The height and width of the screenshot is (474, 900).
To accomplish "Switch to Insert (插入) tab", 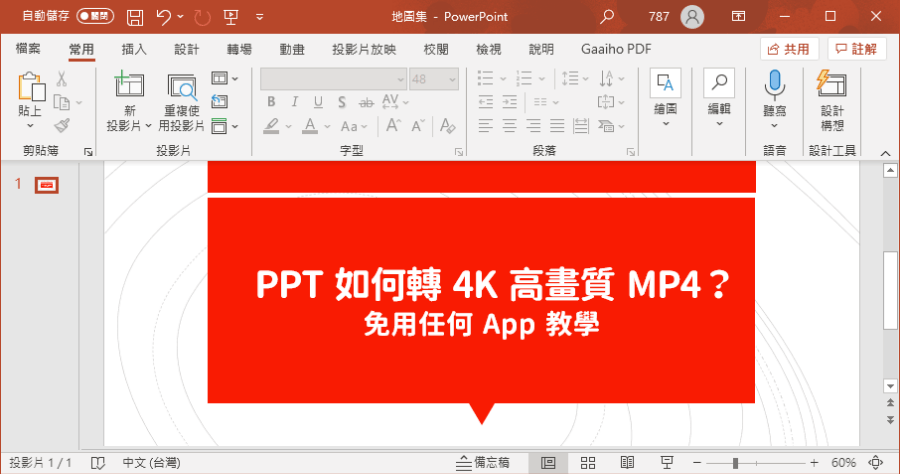I will [134, 49].
